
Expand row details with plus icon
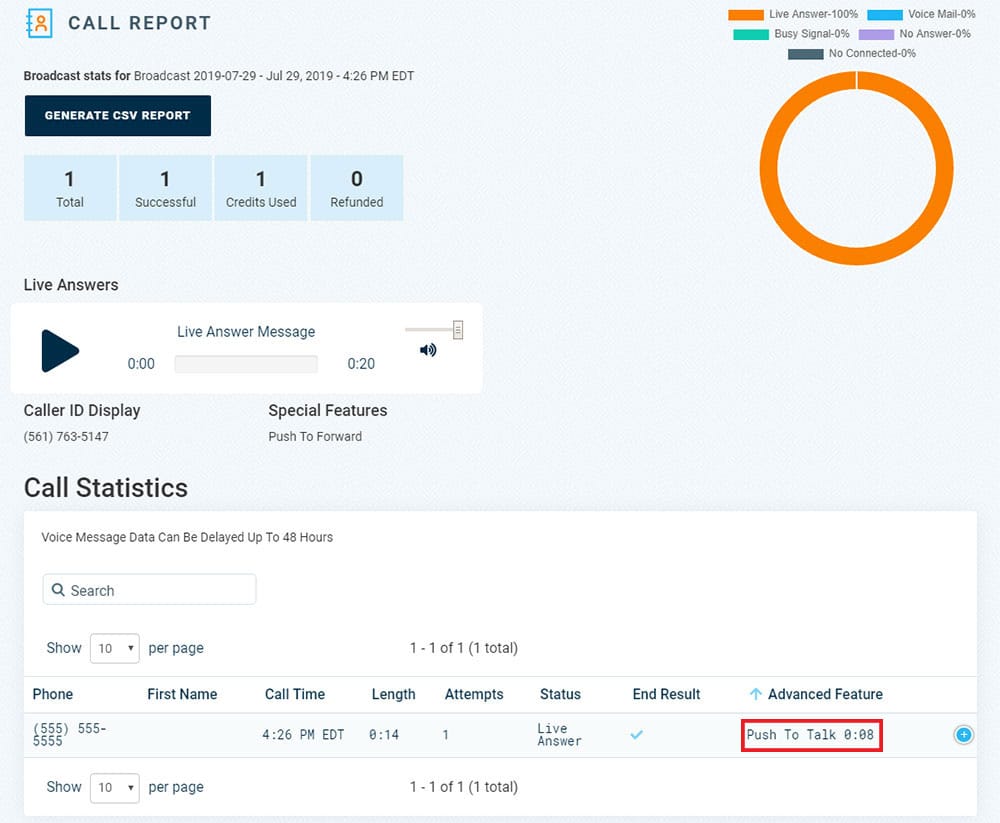964,735
